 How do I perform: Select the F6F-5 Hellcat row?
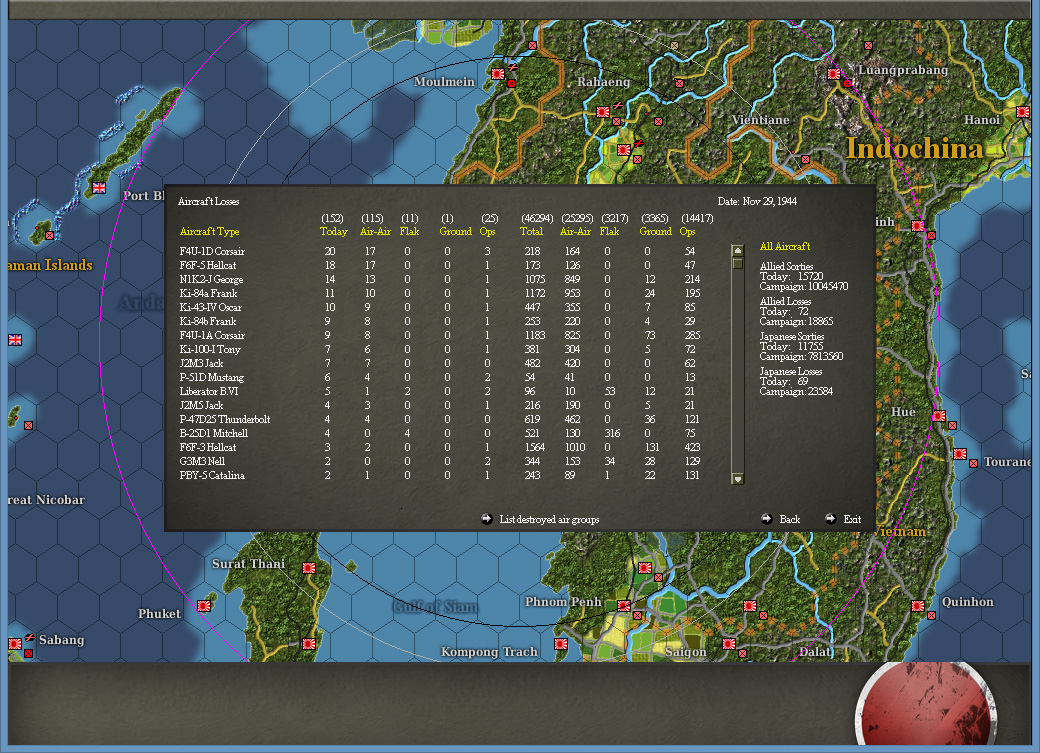[x=438, y=265]
